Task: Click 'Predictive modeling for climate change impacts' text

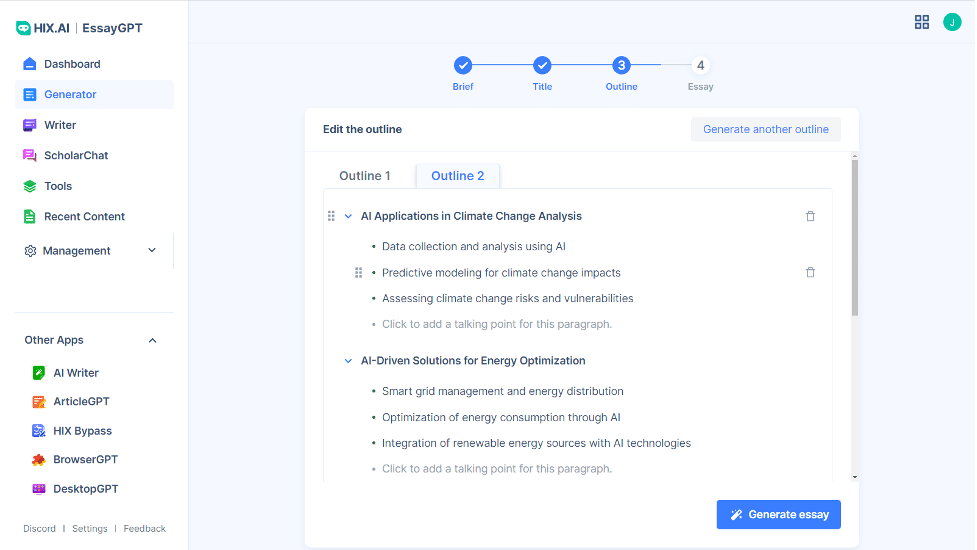Action: (x=501, y=273)
